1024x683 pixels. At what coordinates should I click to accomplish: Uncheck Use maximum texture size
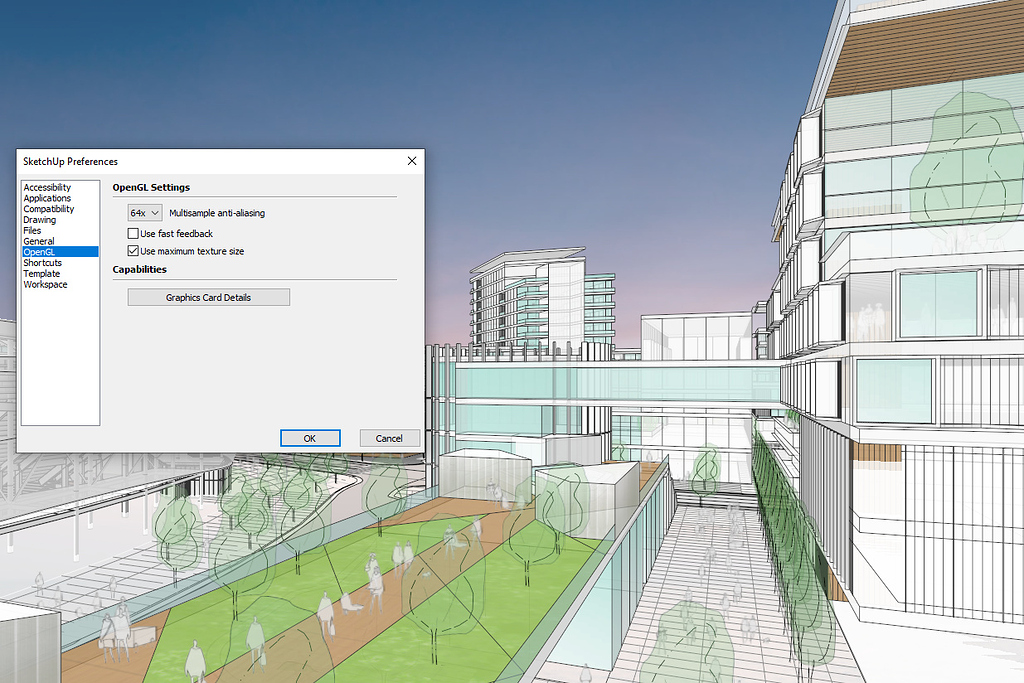(x=133, y=250)
